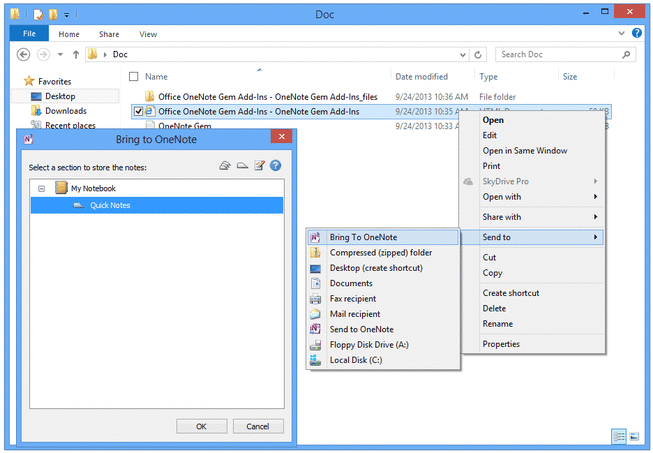Click the new section icon in dialog
Screen dimensions: 653x453
pos(242,166)
